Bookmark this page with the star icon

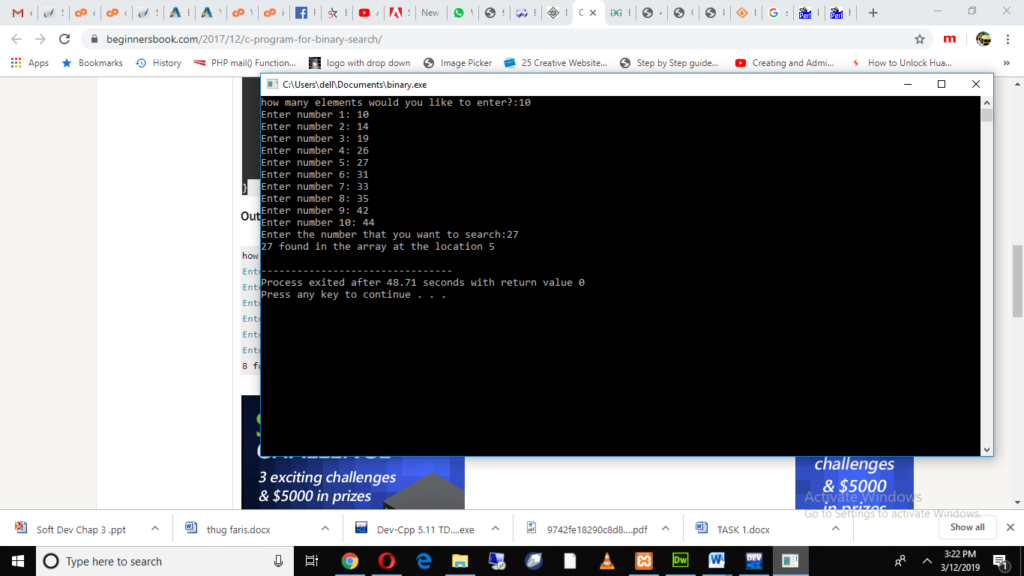920,39
